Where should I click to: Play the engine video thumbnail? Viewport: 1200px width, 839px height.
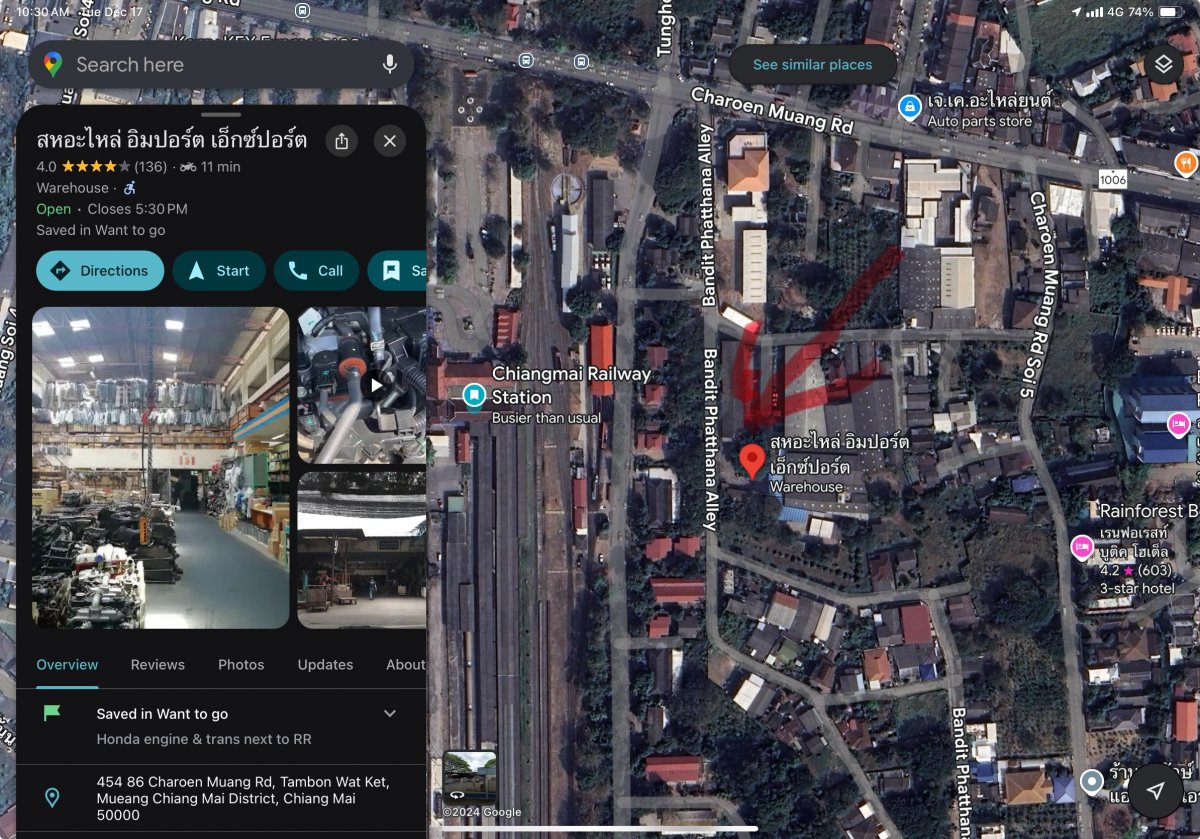[377, 385]
